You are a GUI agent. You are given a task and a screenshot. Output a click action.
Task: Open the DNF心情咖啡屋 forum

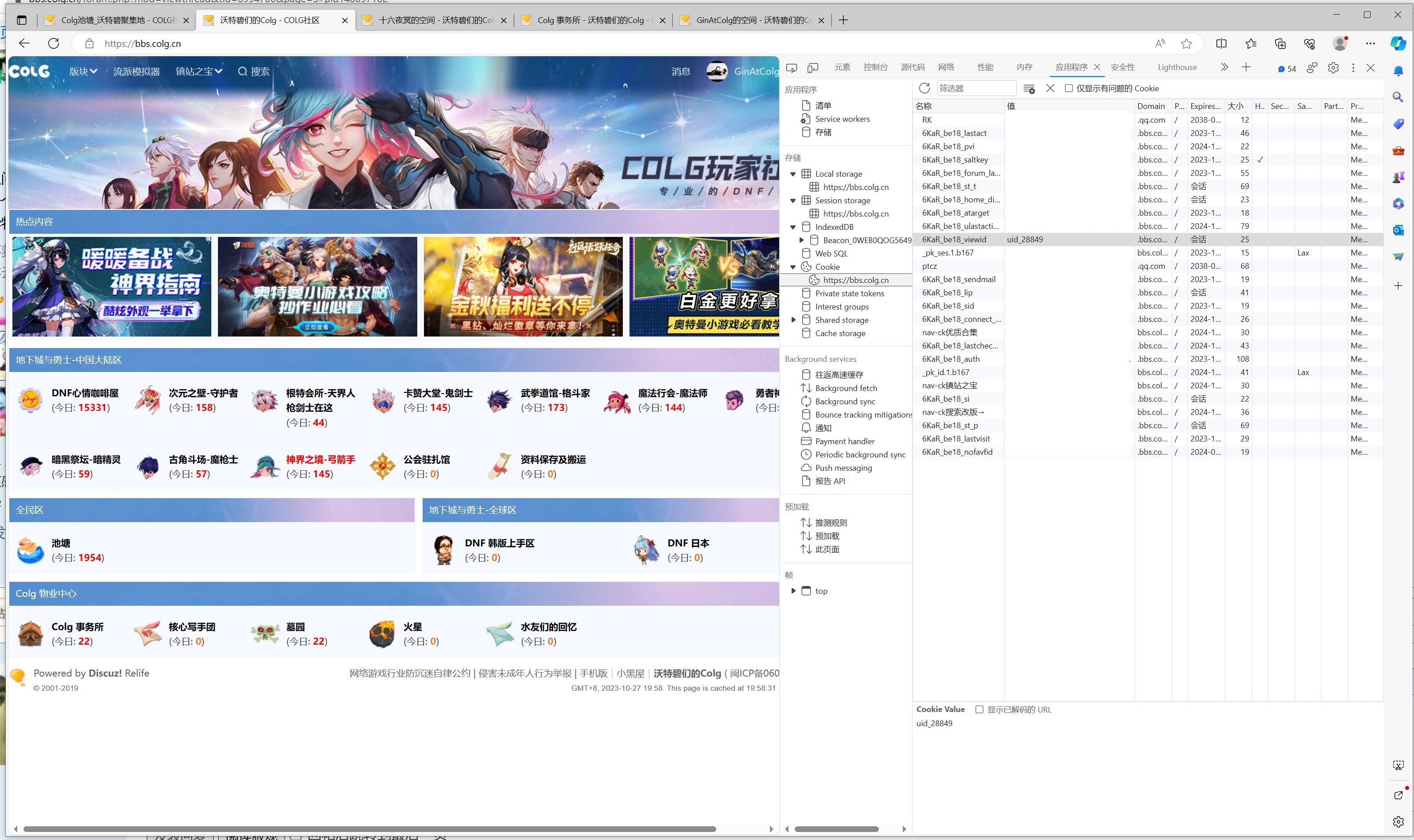point(85,393)
